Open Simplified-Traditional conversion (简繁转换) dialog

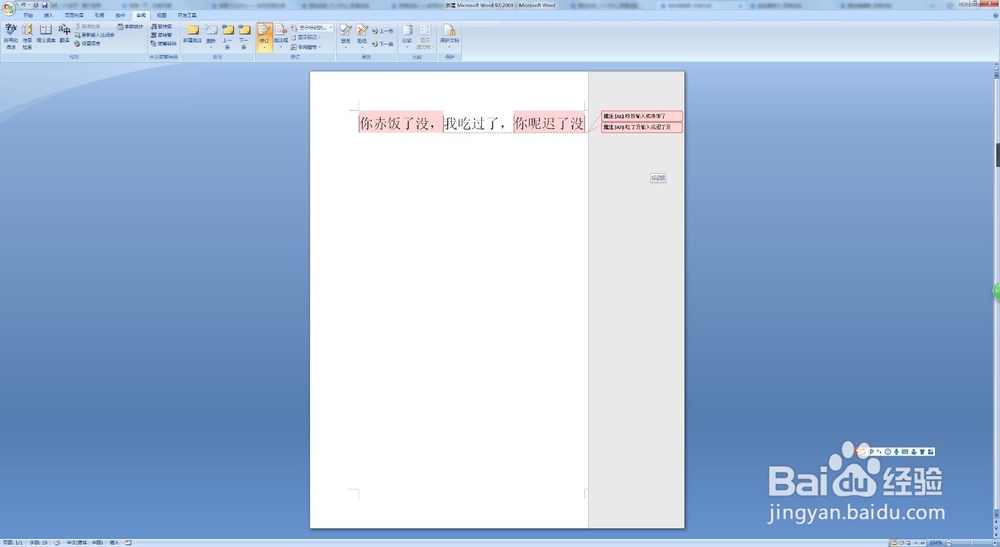coord(163,43)
